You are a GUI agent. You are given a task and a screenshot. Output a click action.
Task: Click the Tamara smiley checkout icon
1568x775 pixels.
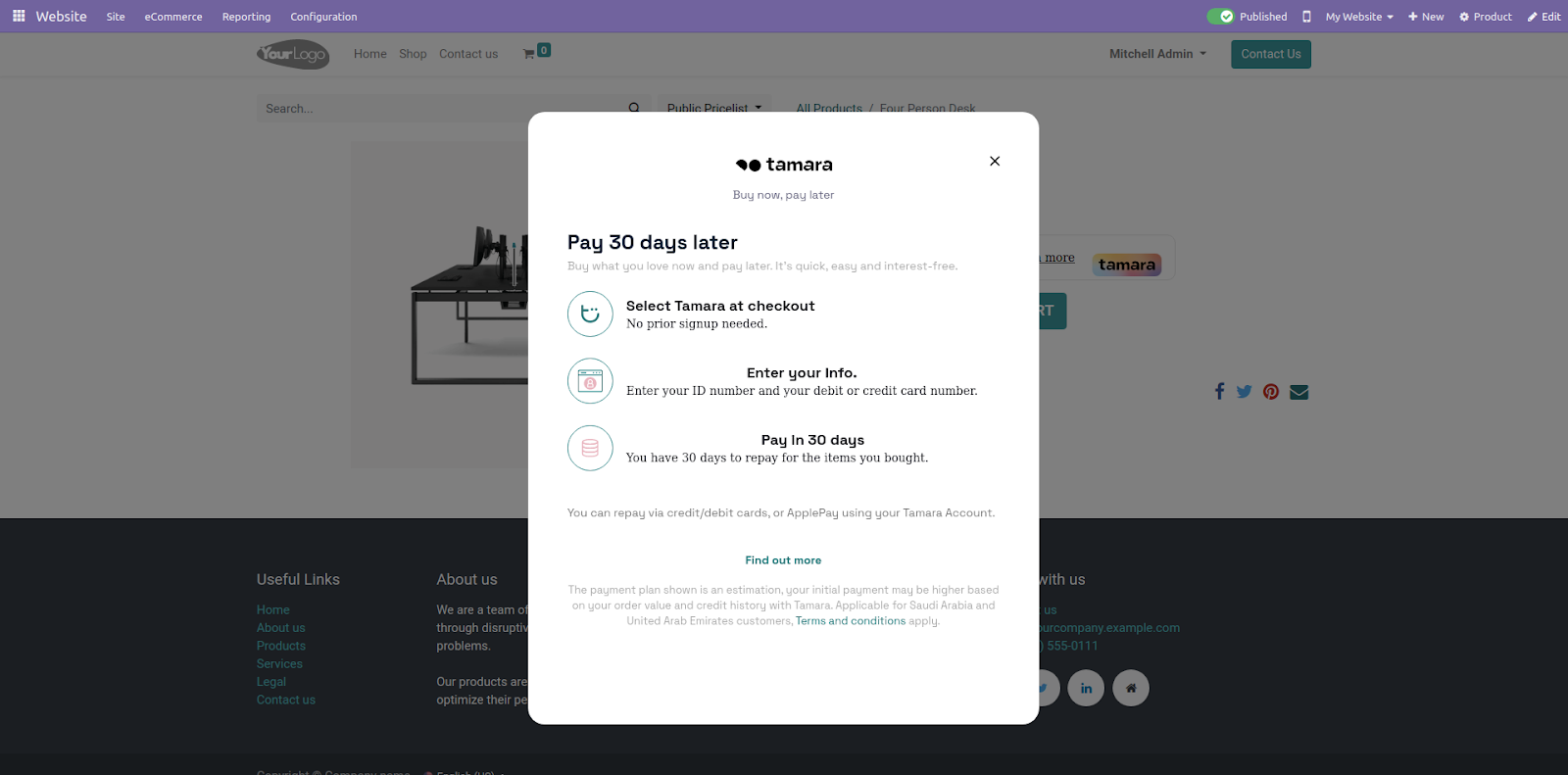(590, 314)
